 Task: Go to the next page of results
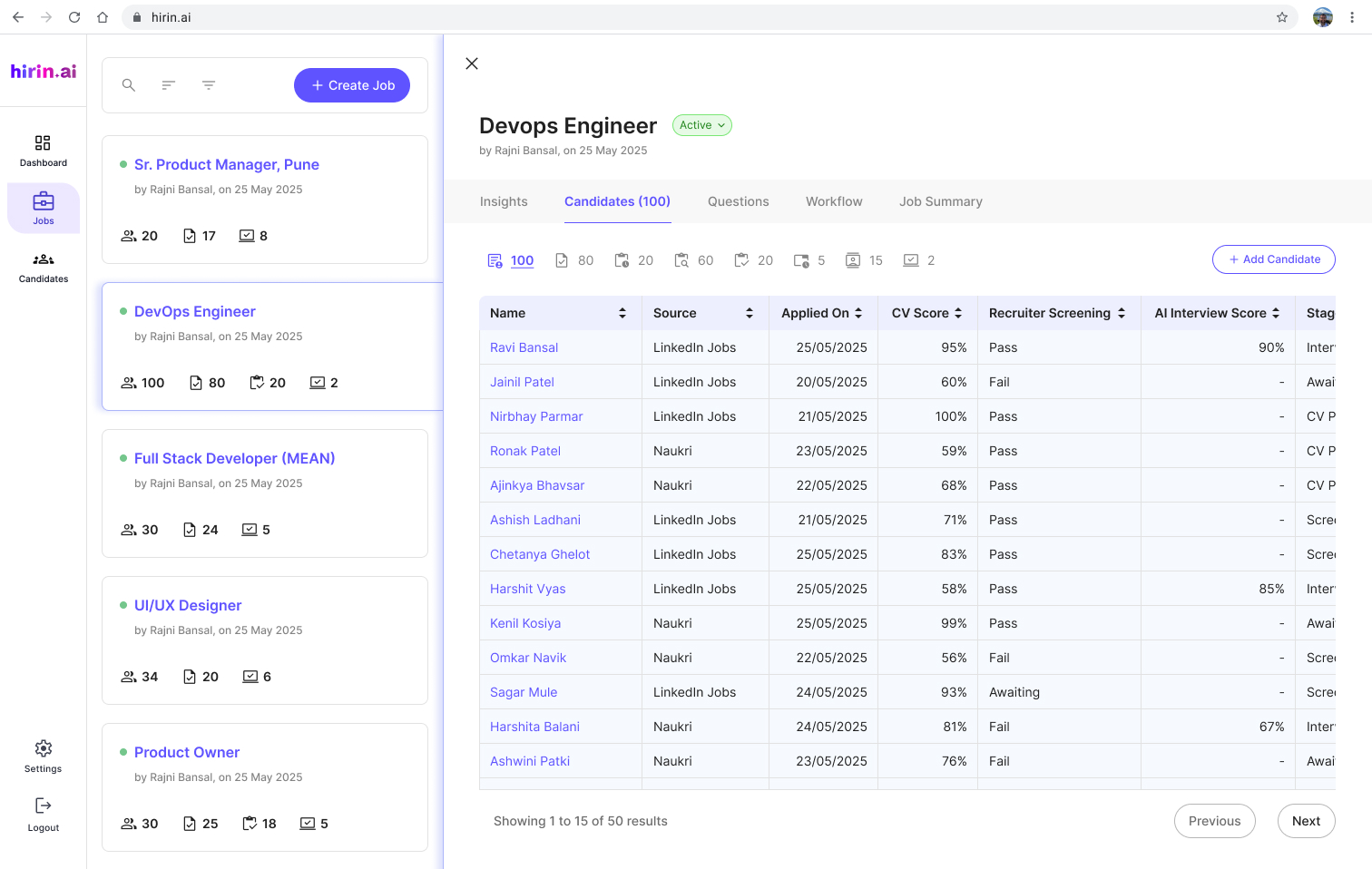point(1306,821)
